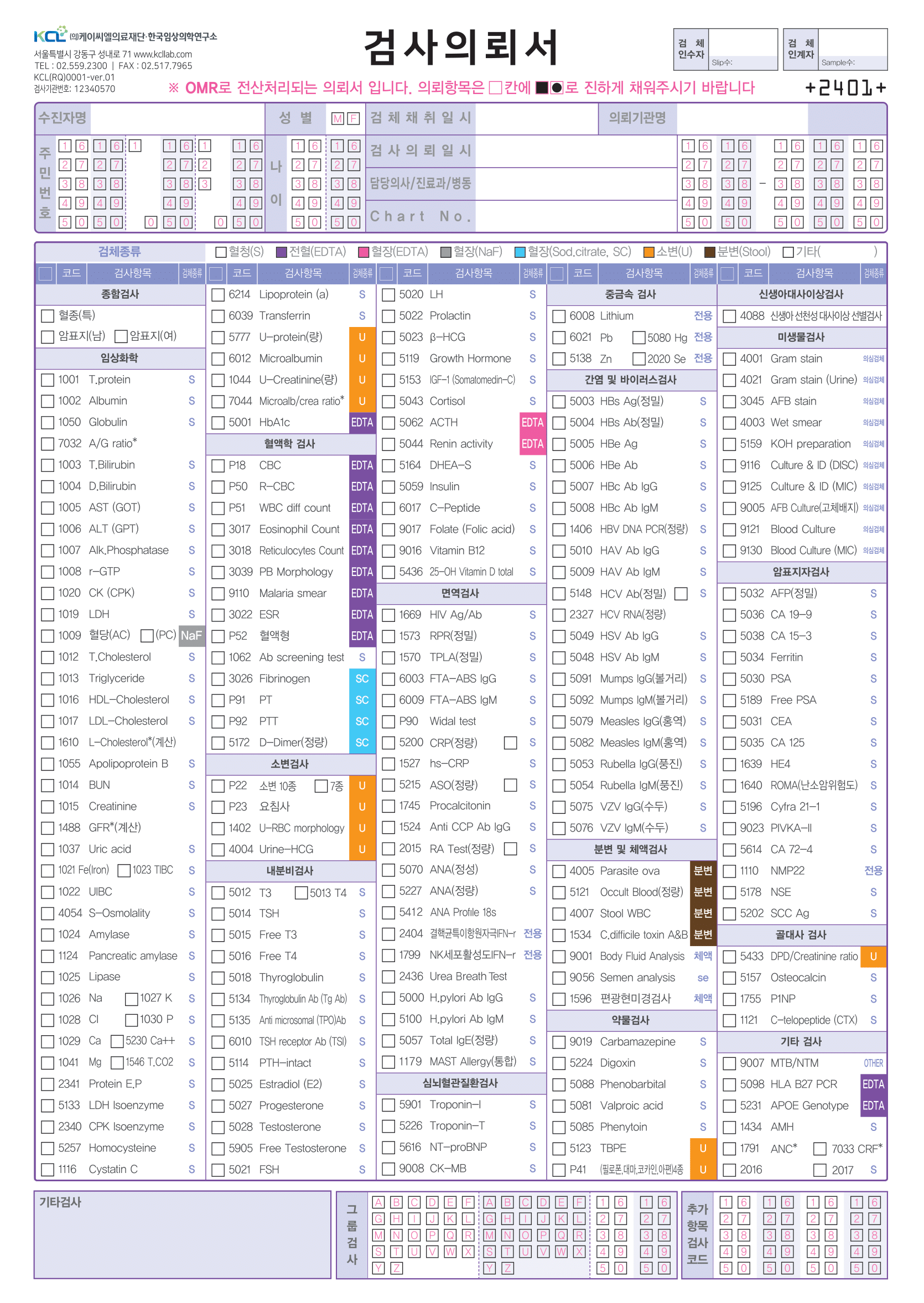Click the 검사의뢰서 form title
Image resolution: width=924 pixels, height=1303 pixels.
click(461, 46)
